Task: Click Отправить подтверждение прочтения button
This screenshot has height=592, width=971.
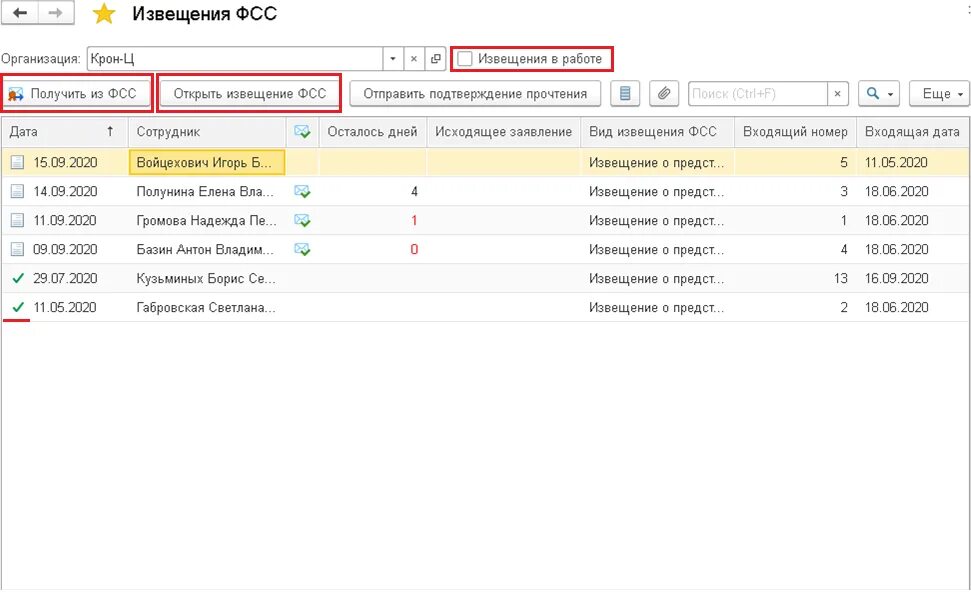Action: (x=475, y=94)
